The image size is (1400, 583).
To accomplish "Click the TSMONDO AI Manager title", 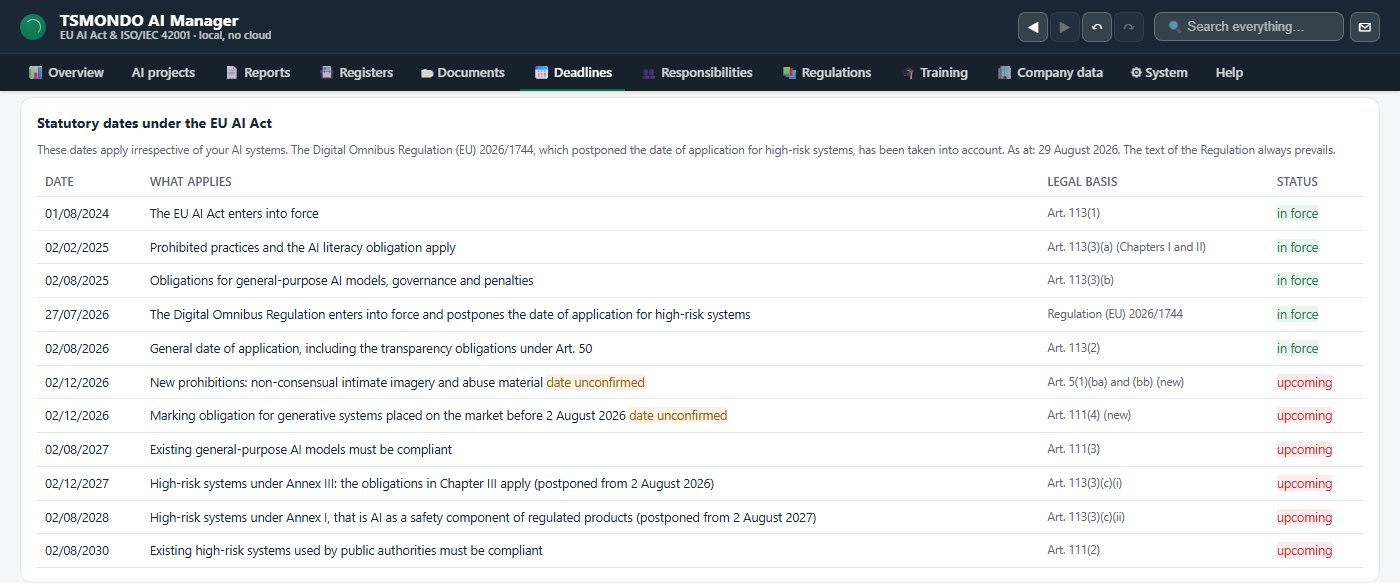I will (149, 21).
